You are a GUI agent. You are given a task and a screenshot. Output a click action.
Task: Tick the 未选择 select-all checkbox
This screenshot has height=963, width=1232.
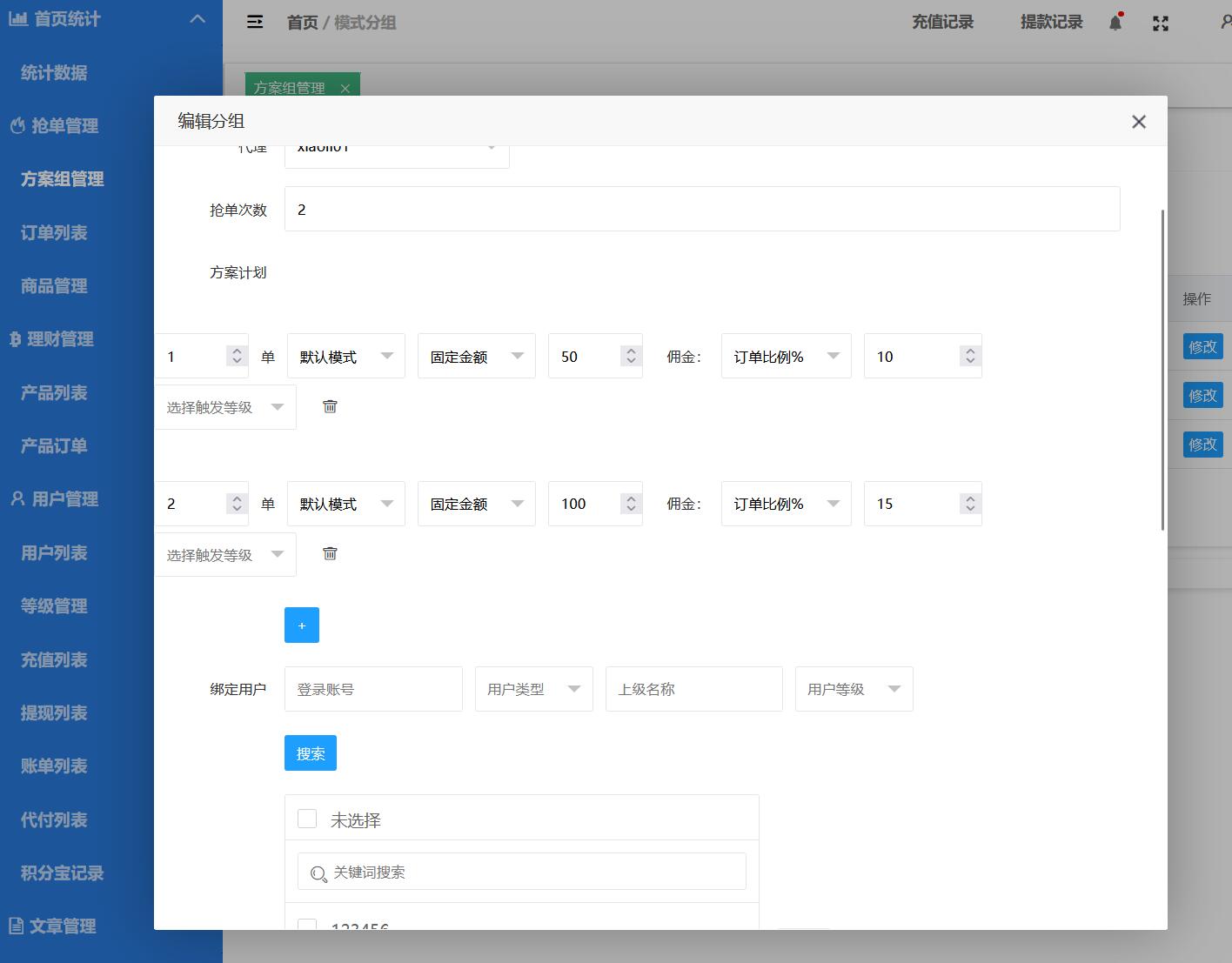click(307, 819)
